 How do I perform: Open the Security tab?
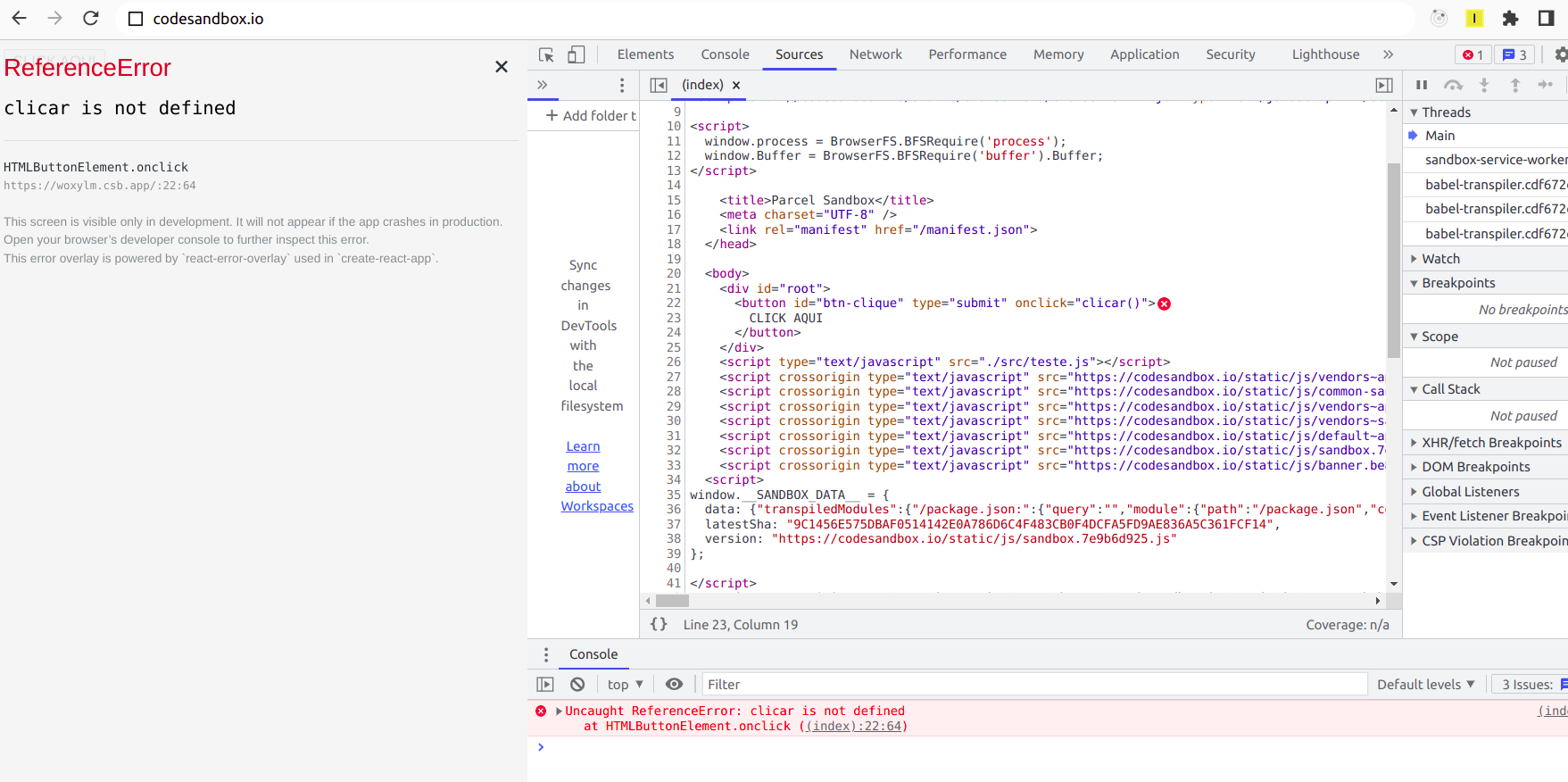coord(1230,54)
